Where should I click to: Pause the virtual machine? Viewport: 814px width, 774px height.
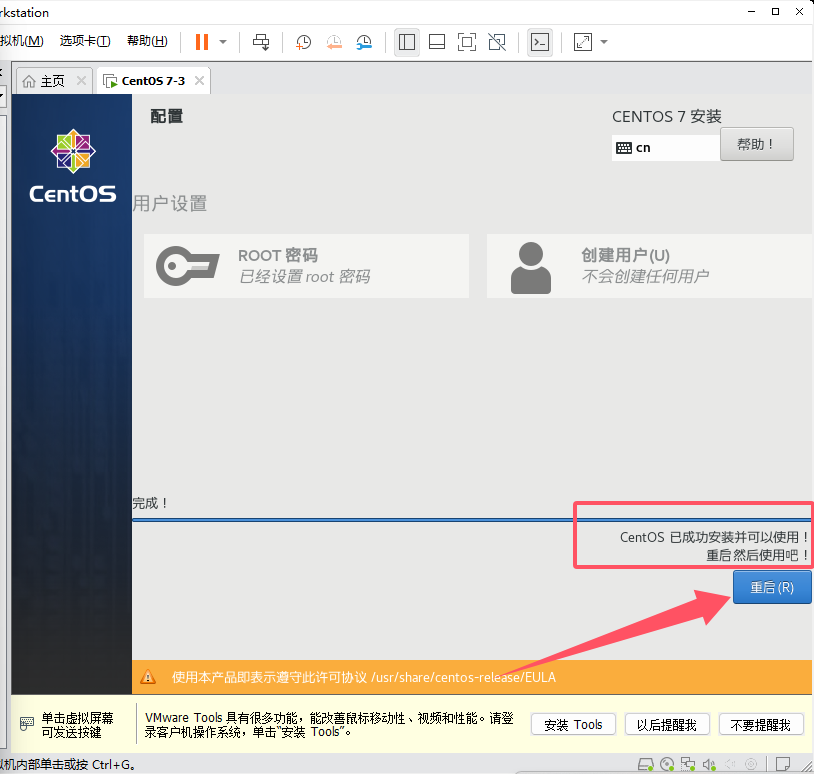(202, 42)
